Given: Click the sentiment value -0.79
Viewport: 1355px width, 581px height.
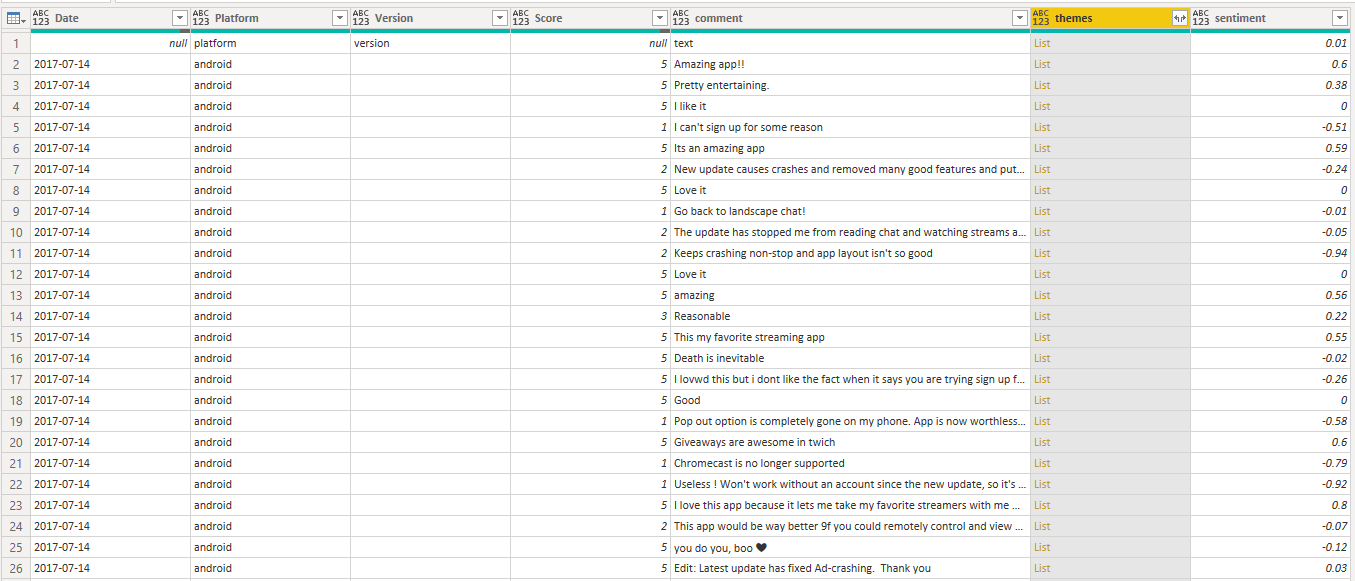Looking at the screenshot, I should (x=1335, y=463).
